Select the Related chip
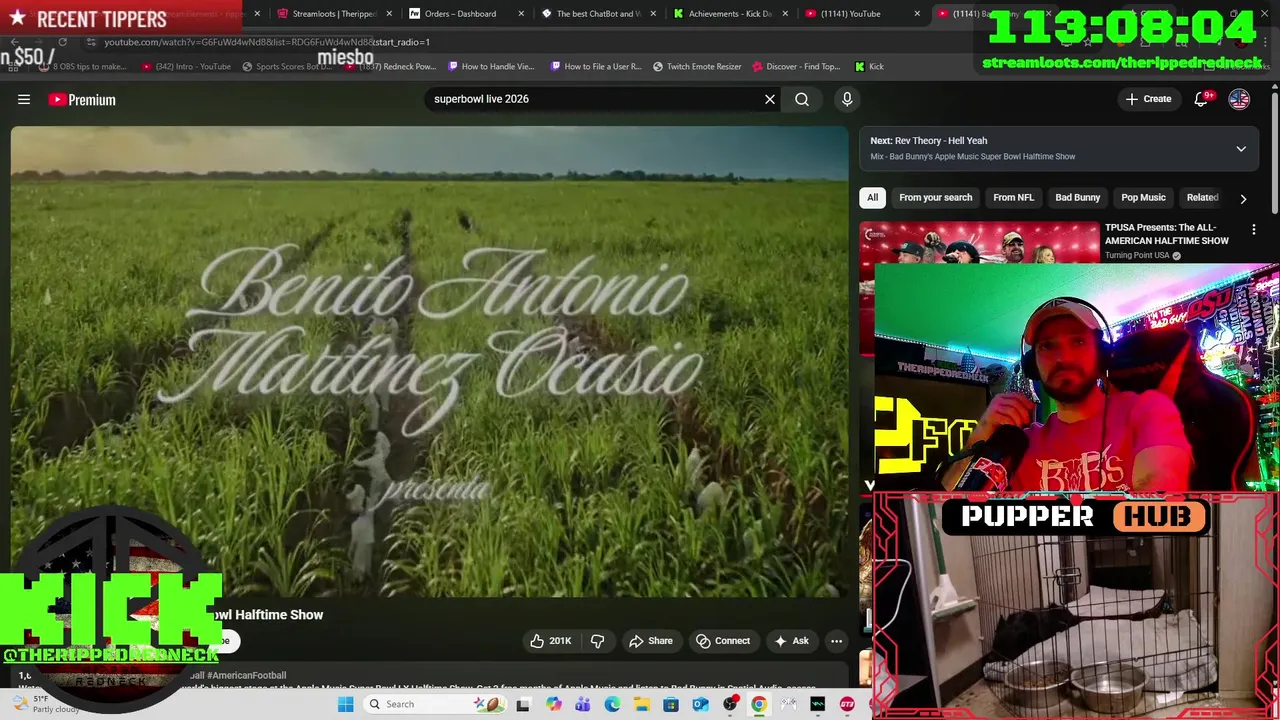This screenshot has height=720, width=1280. click(1202, 197)
